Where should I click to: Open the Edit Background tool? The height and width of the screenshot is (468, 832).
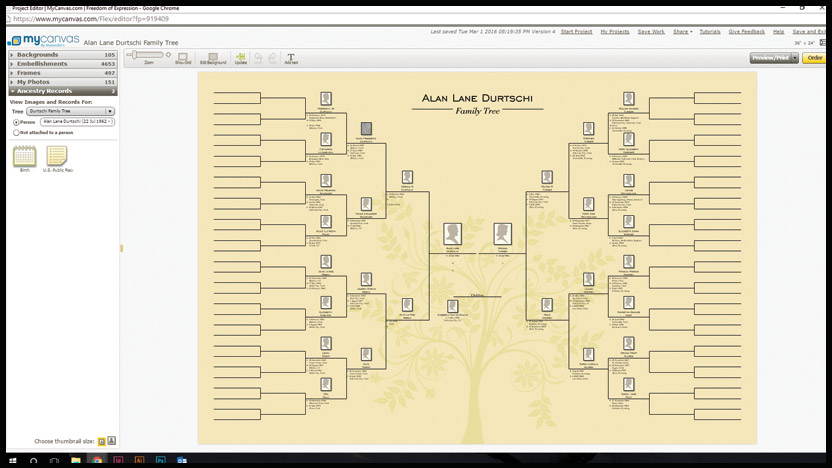coord(213,58)
